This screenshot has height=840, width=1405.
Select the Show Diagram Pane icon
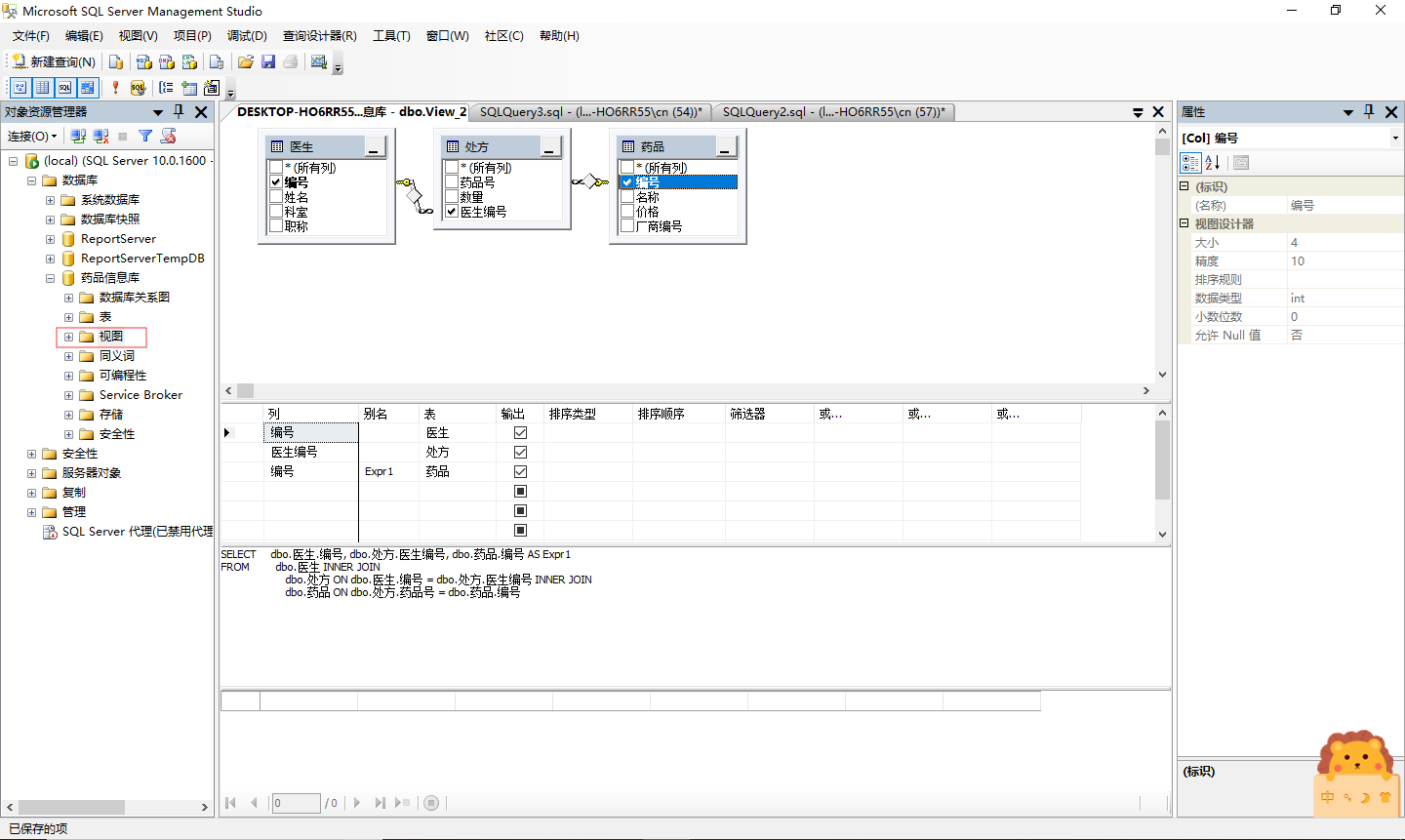pyautogui.click(x=20, y=88)
